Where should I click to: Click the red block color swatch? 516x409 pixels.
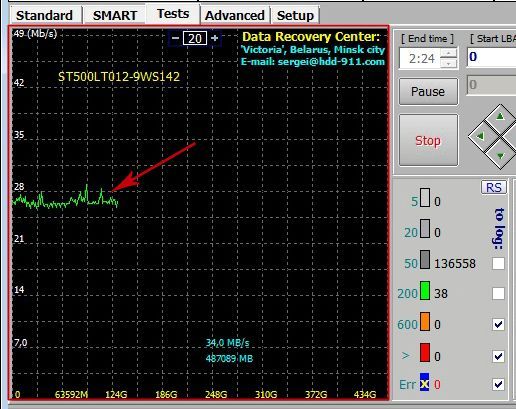(425, 353)
